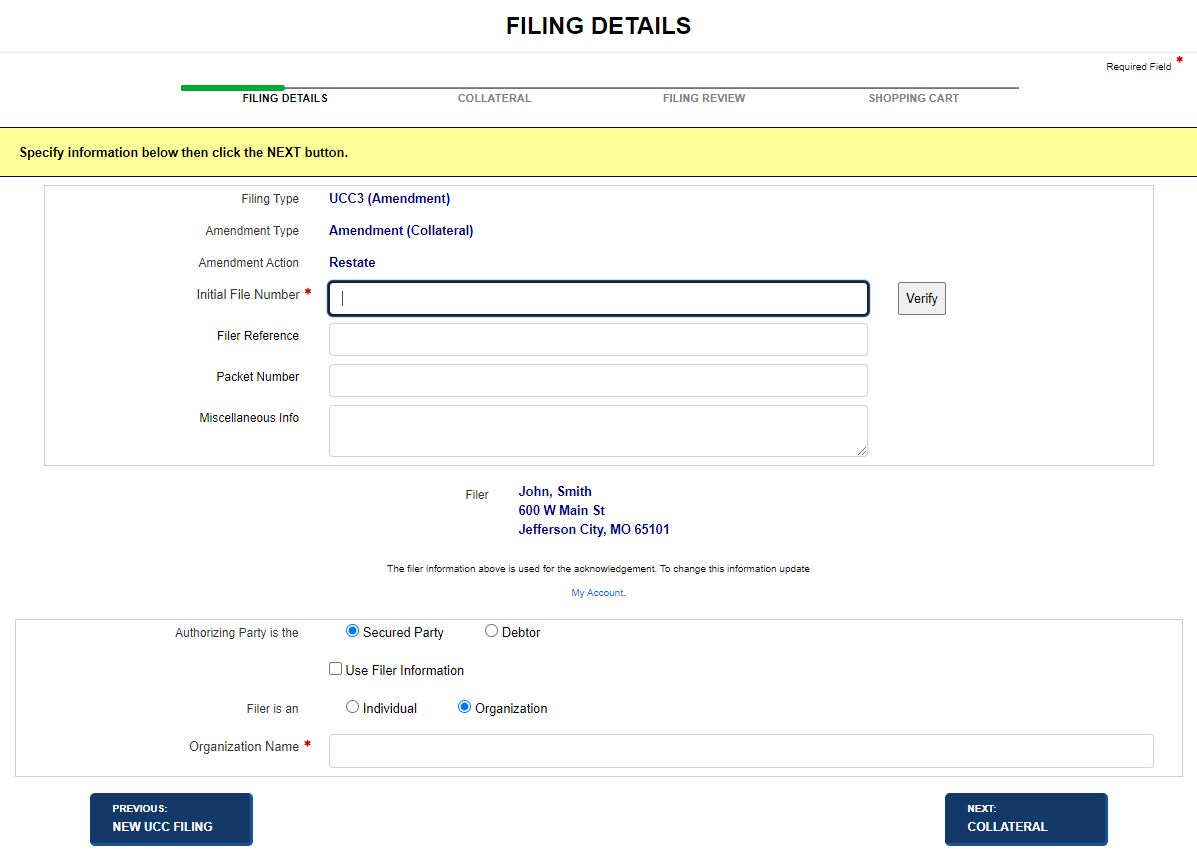This screenshot has width=1197, height=850.
Task: Enable the Use Filer Information checkbox
Action: click(x=335, y=668)
